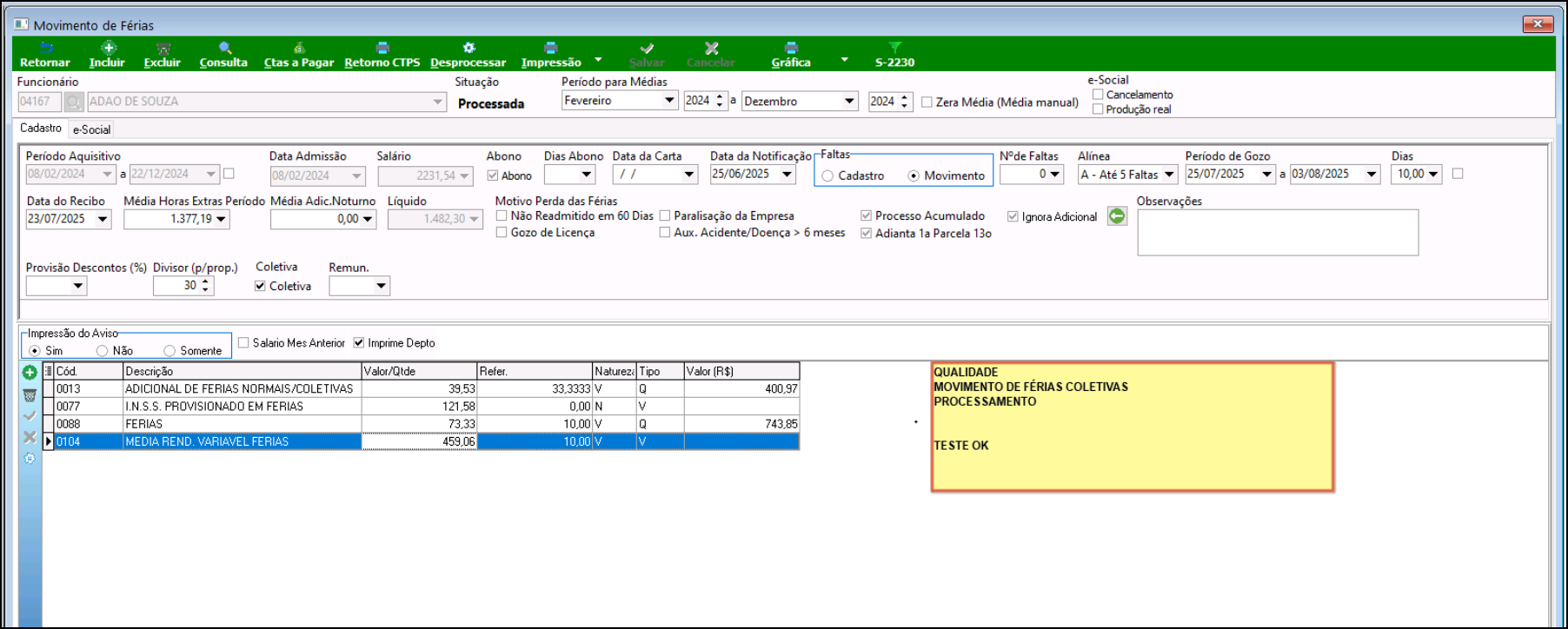Select the Não aviso radio button

pyautogui.click(x=103, y=351)
